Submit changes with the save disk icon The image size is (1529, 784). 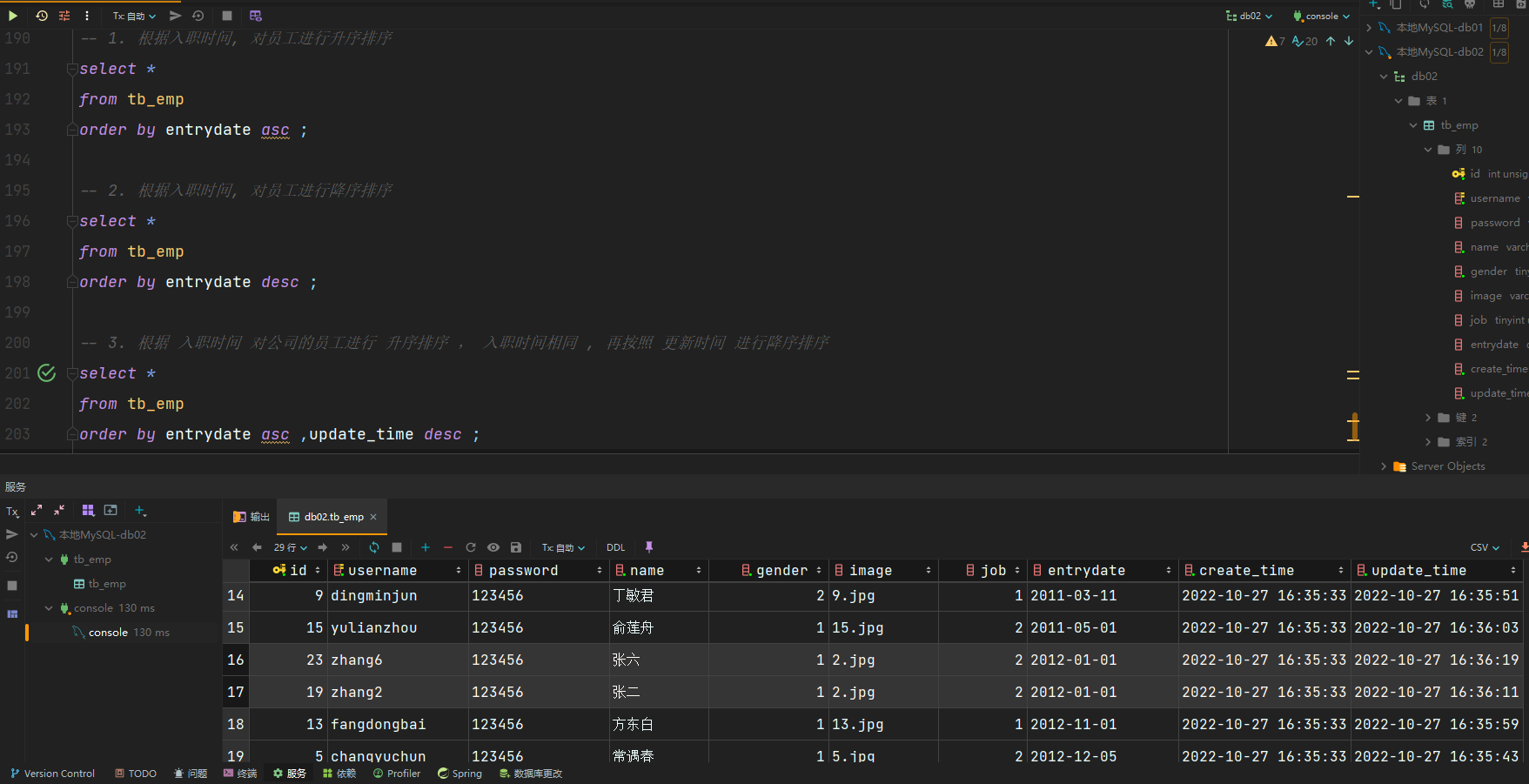pos(516,547)
